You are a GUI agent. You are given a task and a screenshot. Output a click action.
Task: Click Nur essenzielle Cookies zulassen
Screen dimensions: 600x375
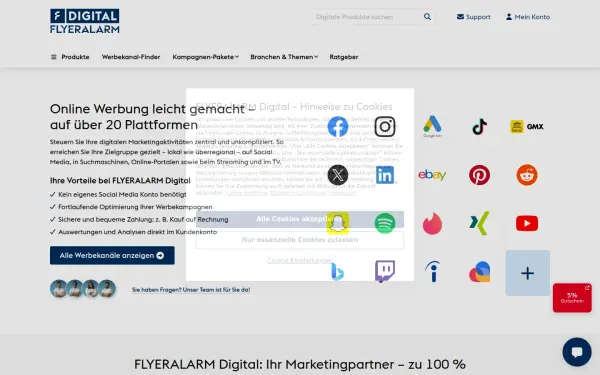300,240
